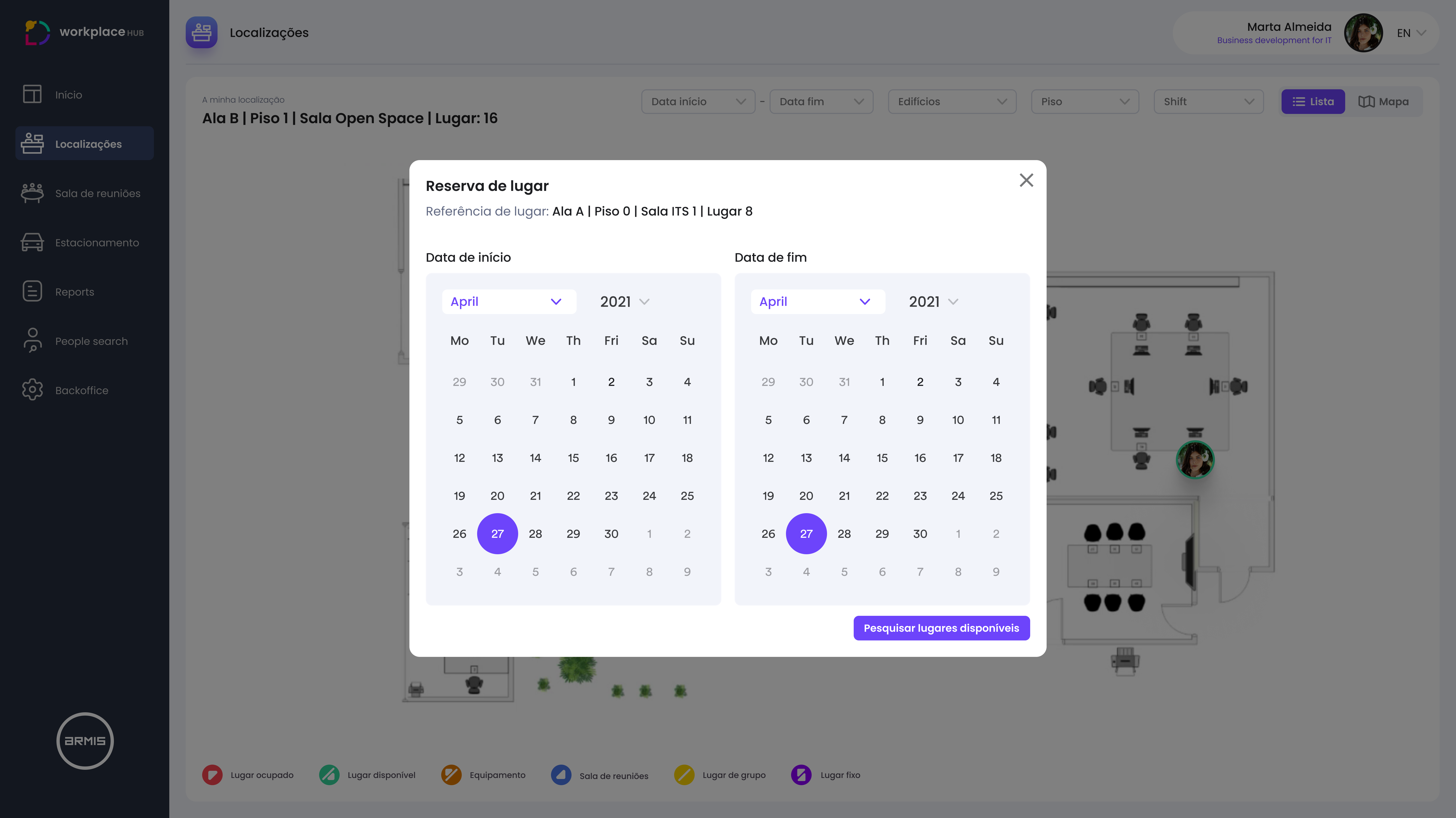Open April month dropdown in Data de fim
The height and width of the screenshot is (818, 1456).
coord(818,301)
